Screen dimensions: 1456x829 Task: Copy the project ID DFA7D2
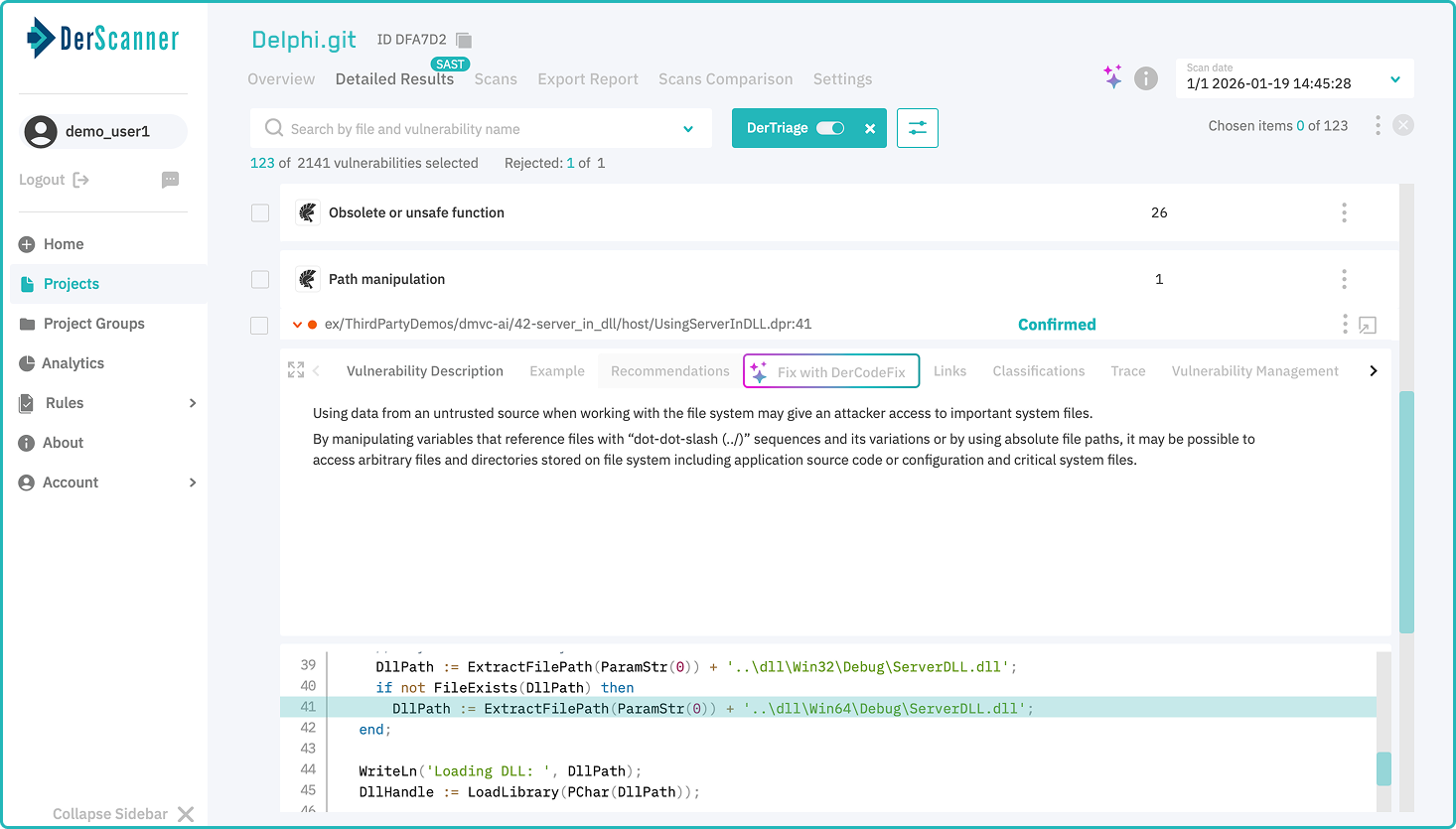463,39
